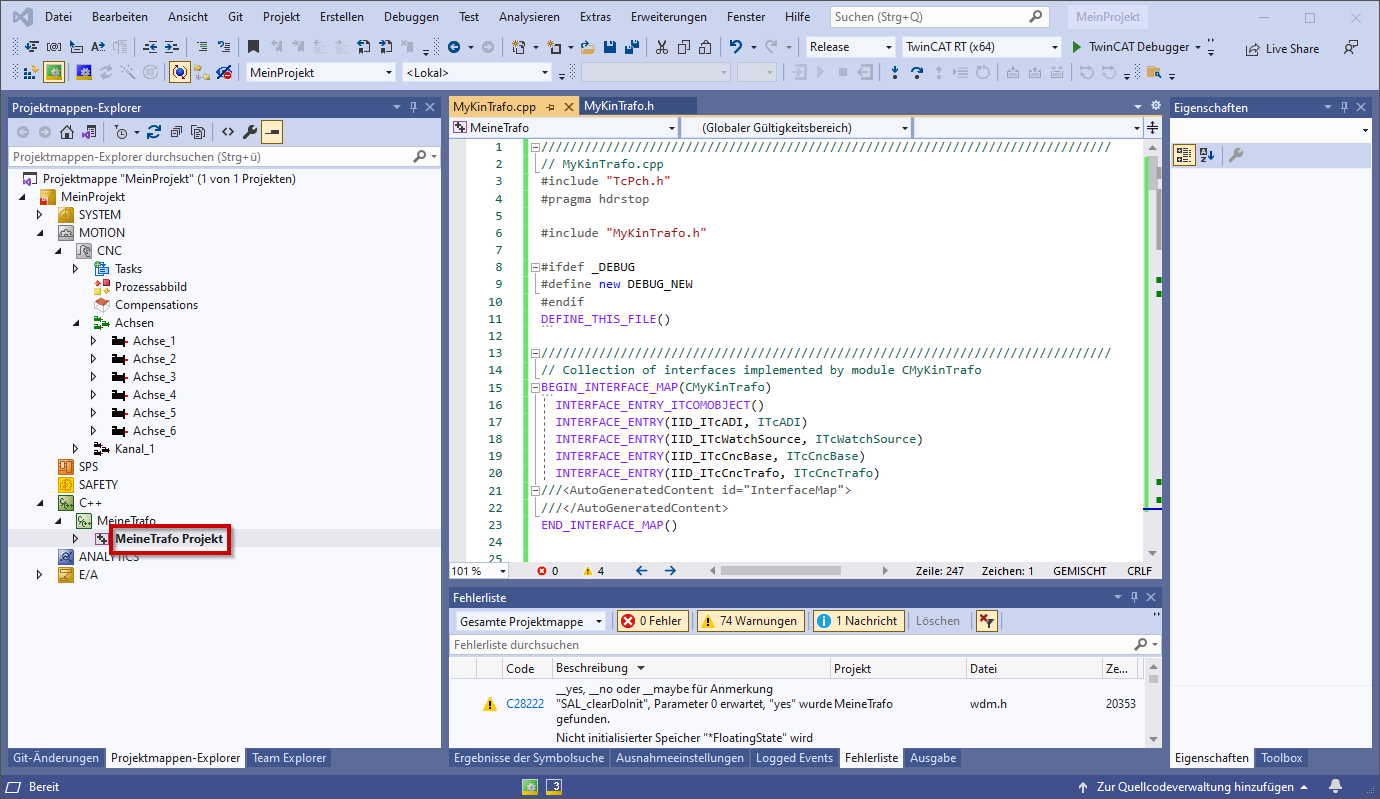The width and height of the screenshot is (1380, 799).
Task: Toggle the highlighted Preview Selected Items icon
Action: pyautogui.click(x=272, y=132)
